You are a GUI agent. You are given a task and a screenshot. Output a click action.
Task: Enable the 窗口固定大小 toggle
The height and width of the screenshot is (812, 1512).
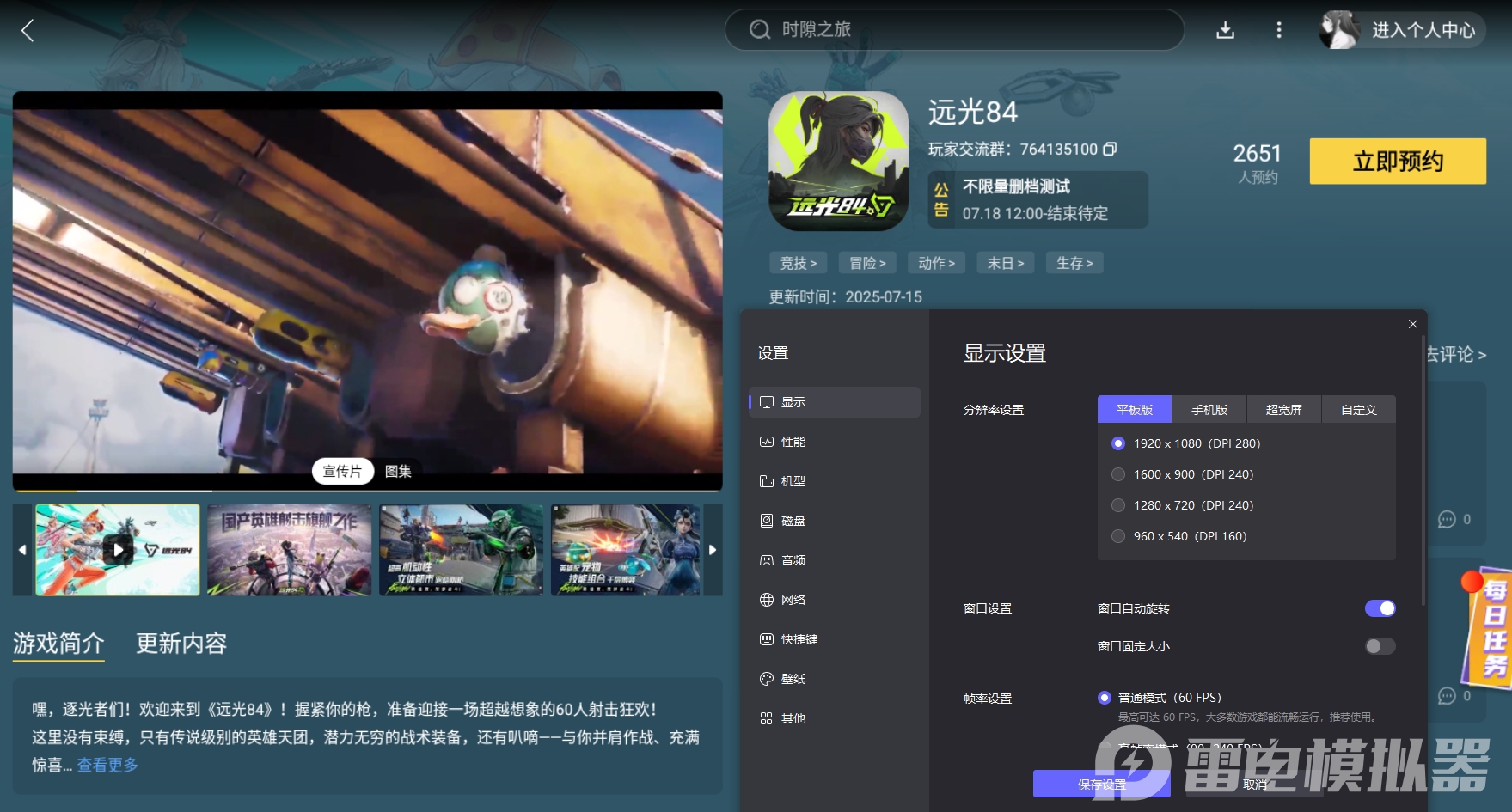1380,645
